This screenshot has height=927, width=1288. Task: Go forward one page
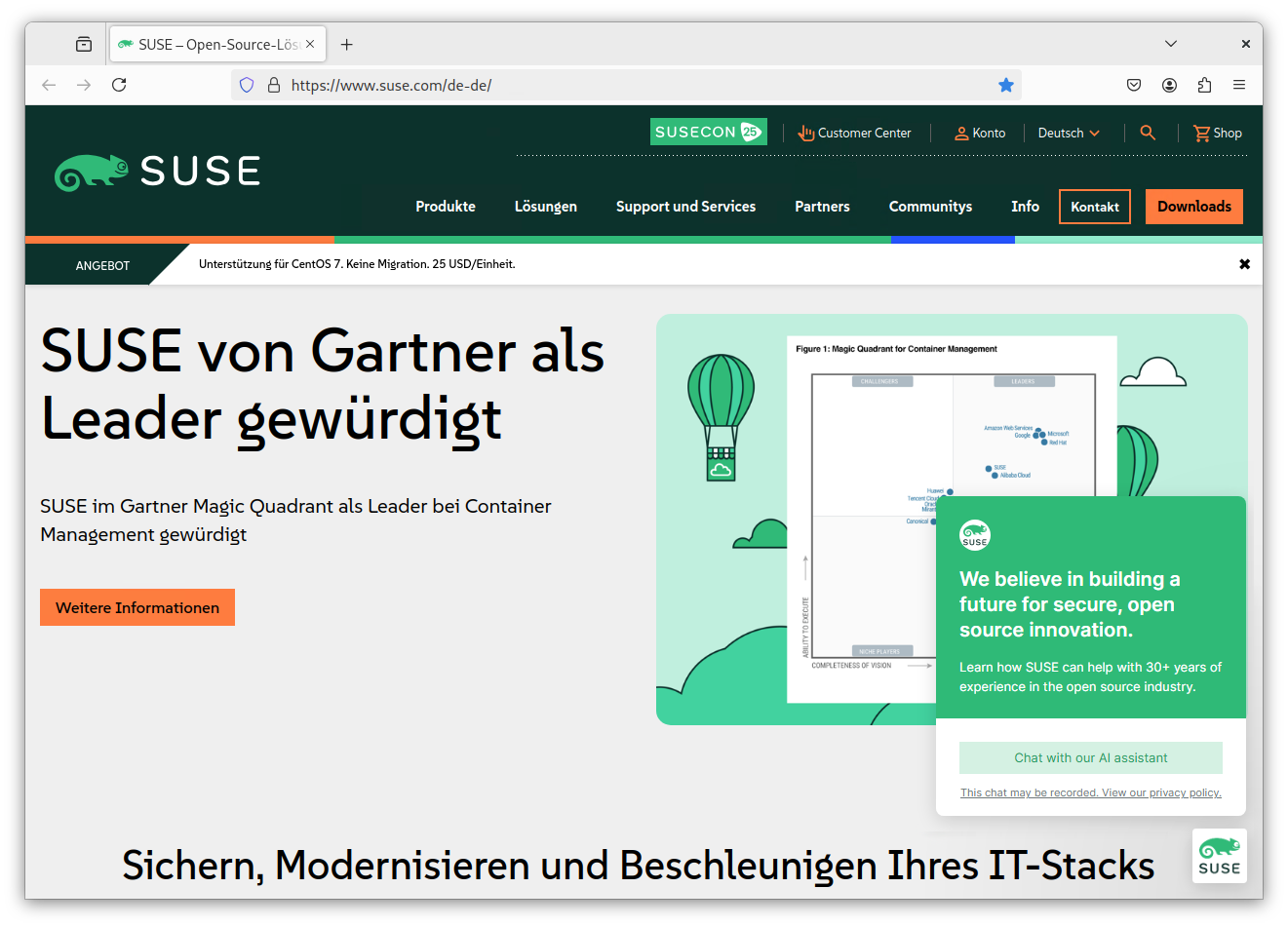(x=84, y=85)
